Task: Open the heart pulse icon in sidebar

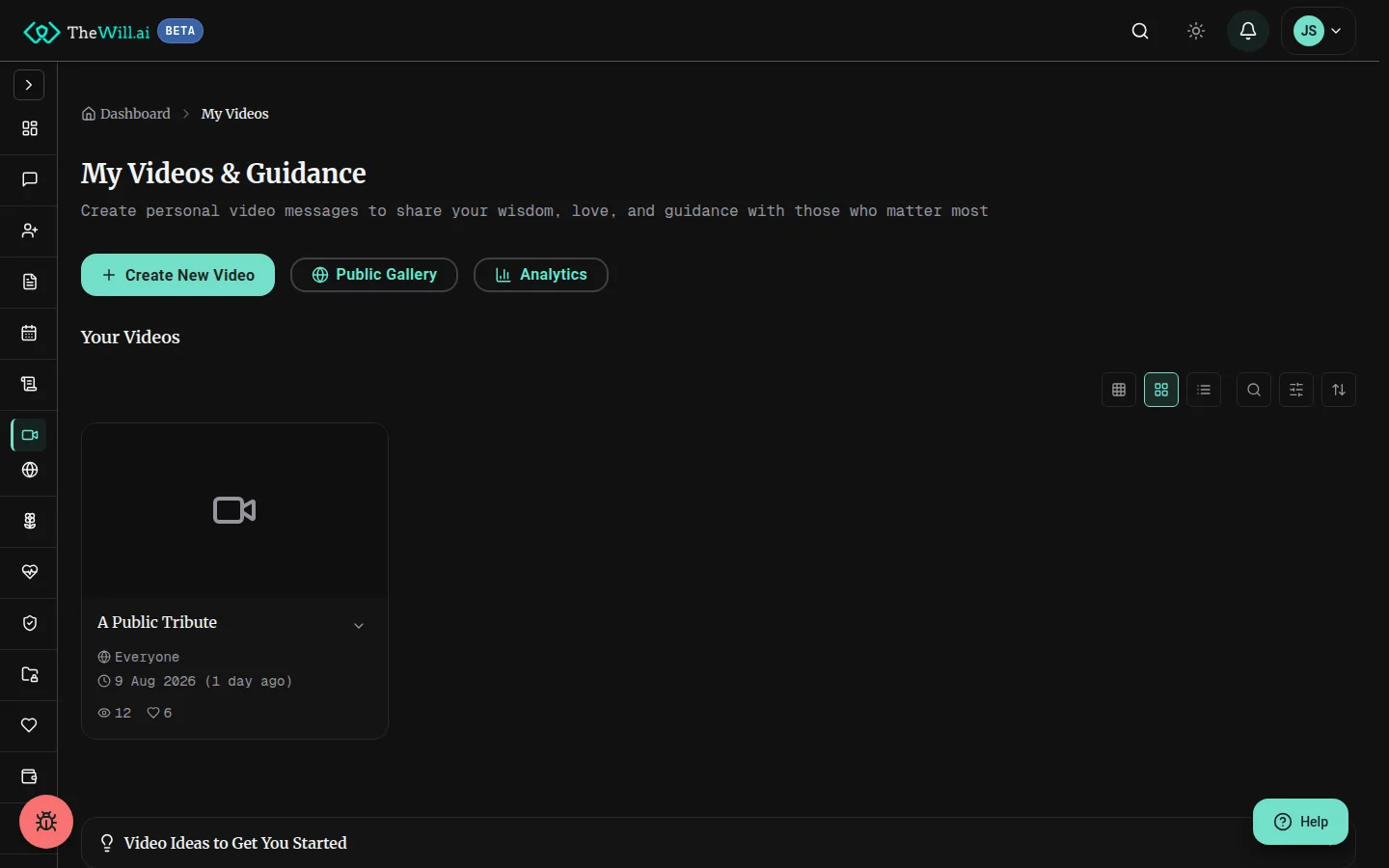Action: coord(30,572)
